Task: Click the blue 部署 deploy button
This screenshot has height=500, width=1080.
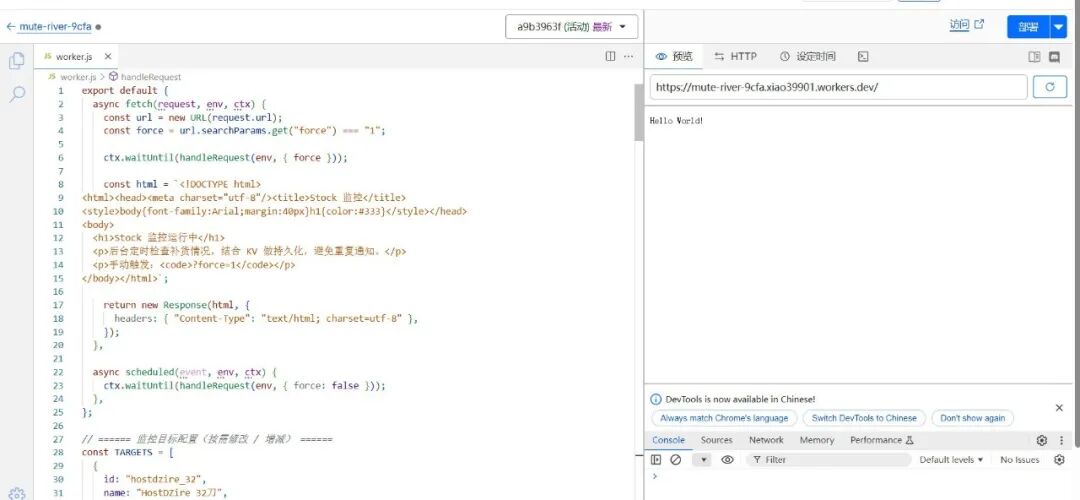Action: 1028,27
